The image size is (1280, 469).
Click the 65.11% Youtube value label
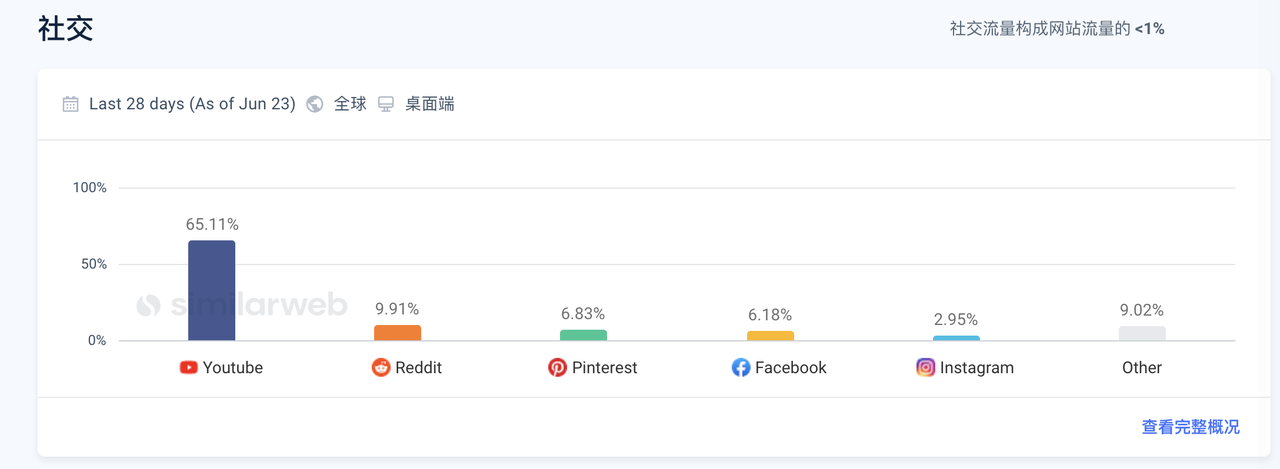(x=212, y=224)
